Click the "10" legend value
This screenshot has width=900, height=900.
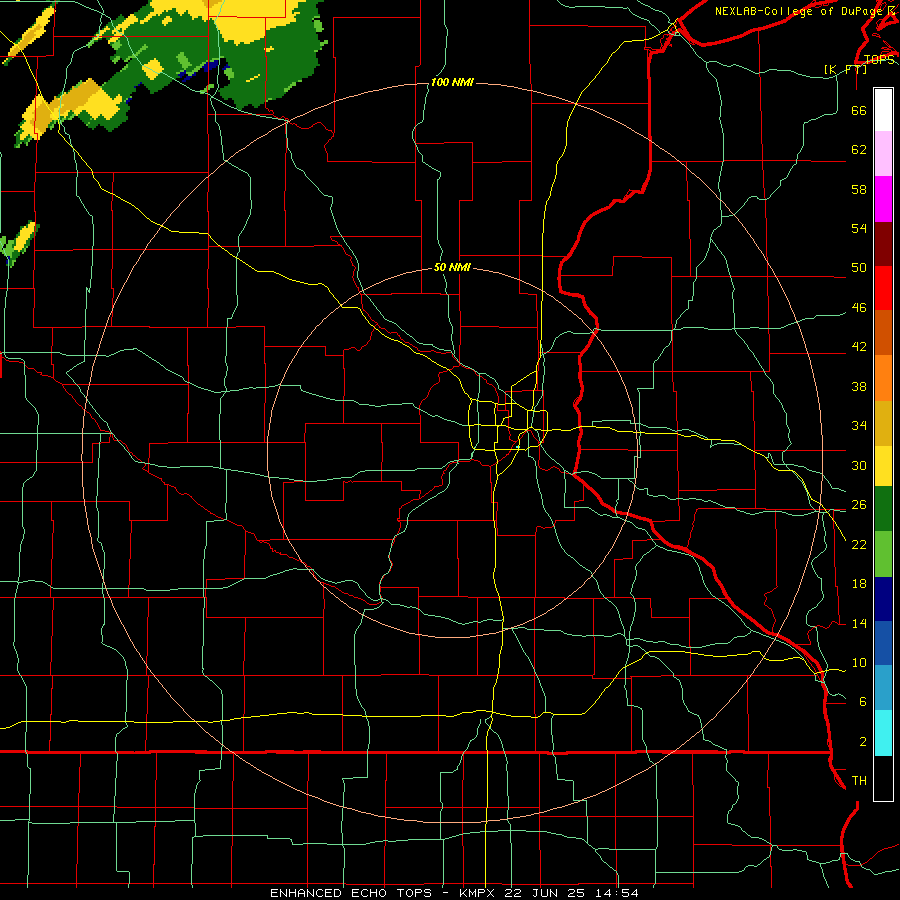tap(859, 662)
